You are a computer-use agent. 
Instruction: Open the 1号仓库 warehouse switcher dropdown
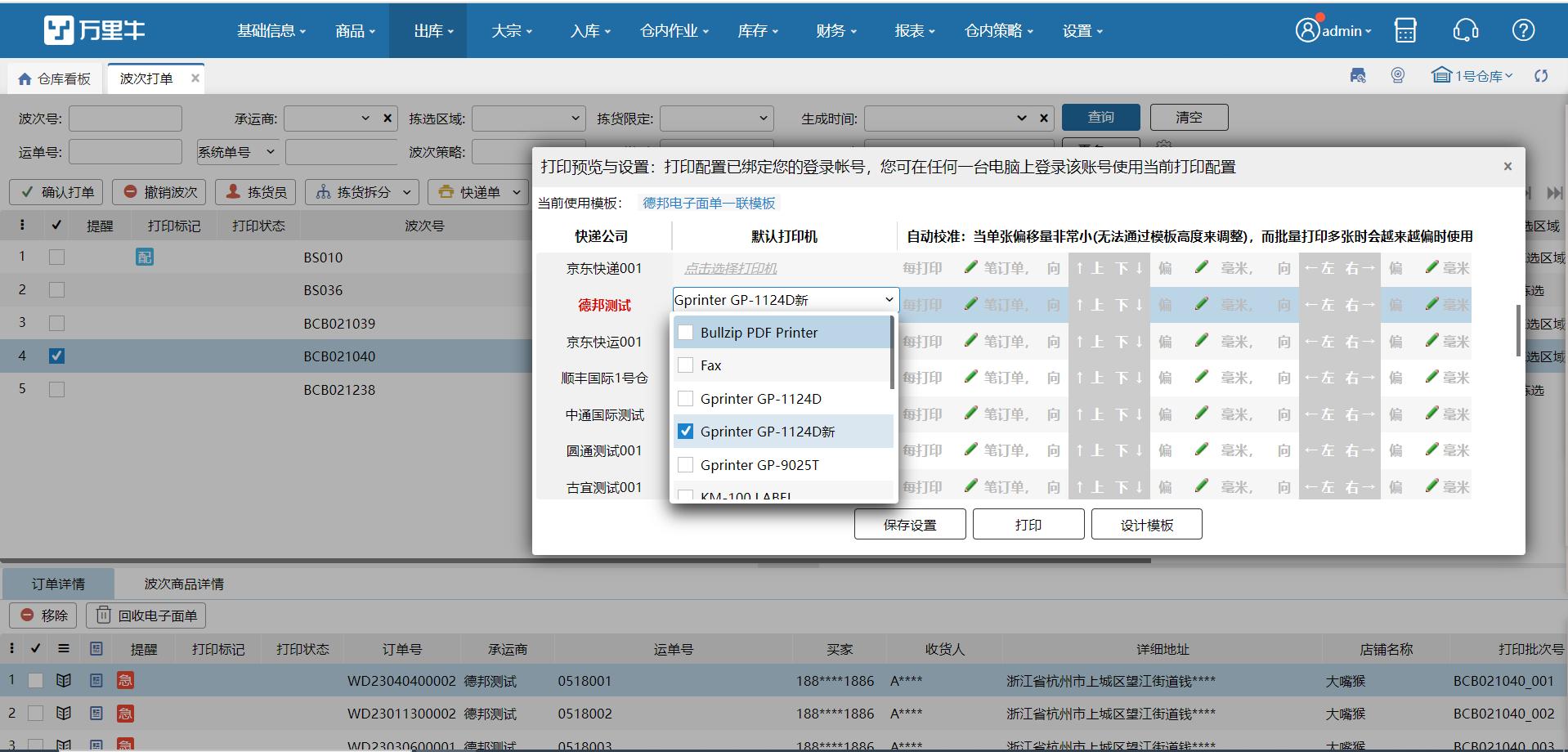(1473, 75)
